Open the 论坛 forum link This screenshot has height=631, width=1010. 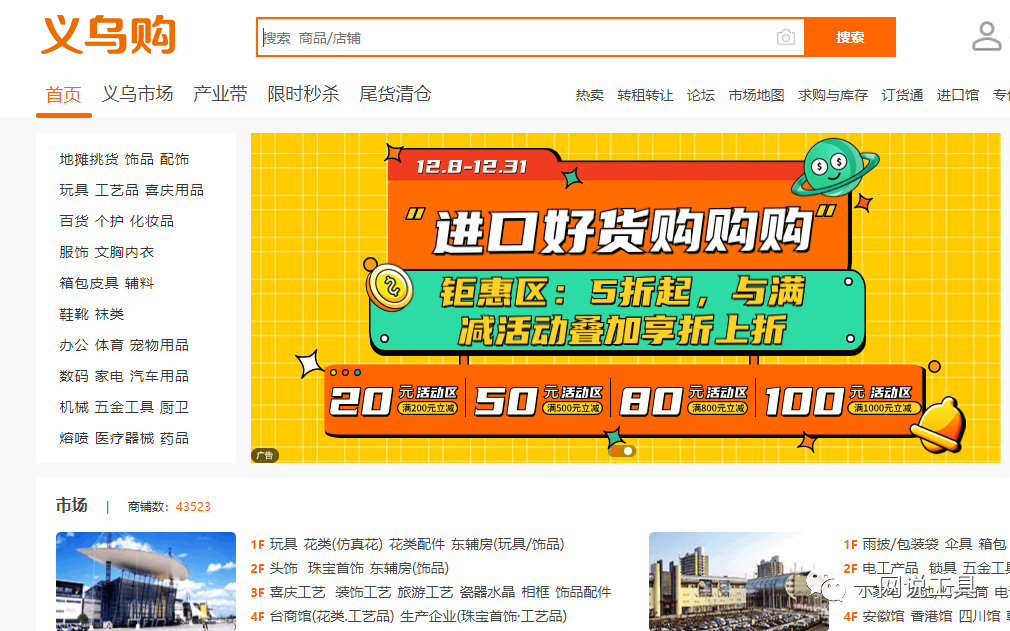700,96
